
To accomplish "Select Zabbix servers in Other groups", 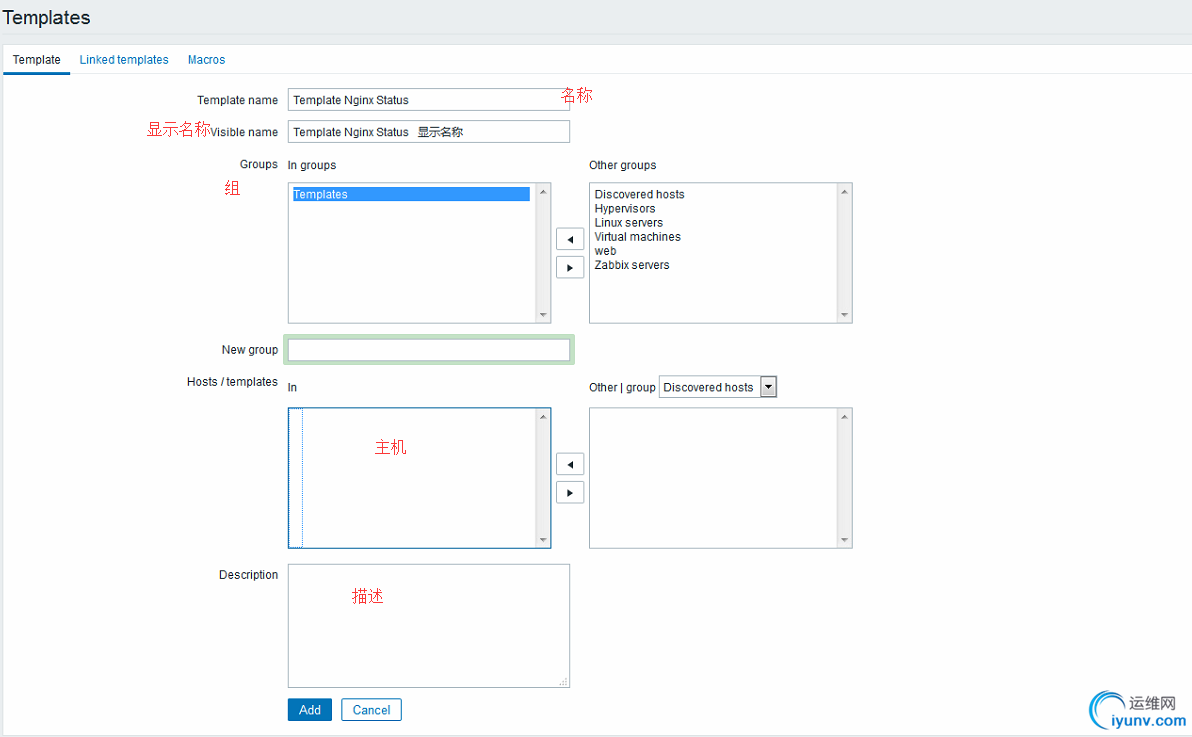I will click(632, 265).
